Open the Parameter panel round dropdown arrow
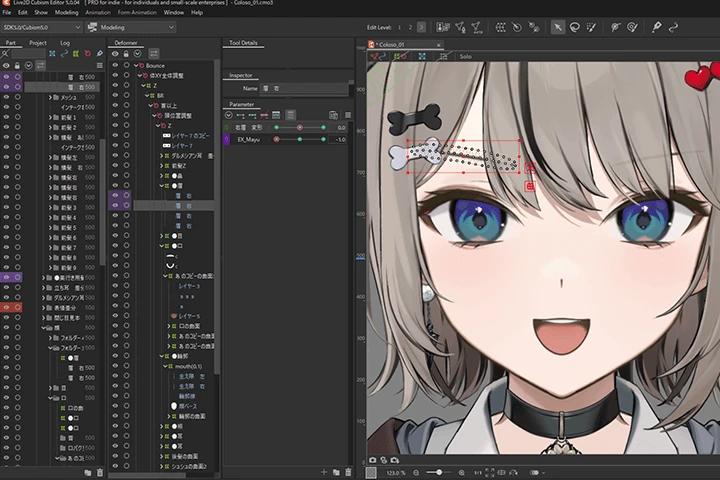Viewport: 720px width, 480px height. [228, 115]
